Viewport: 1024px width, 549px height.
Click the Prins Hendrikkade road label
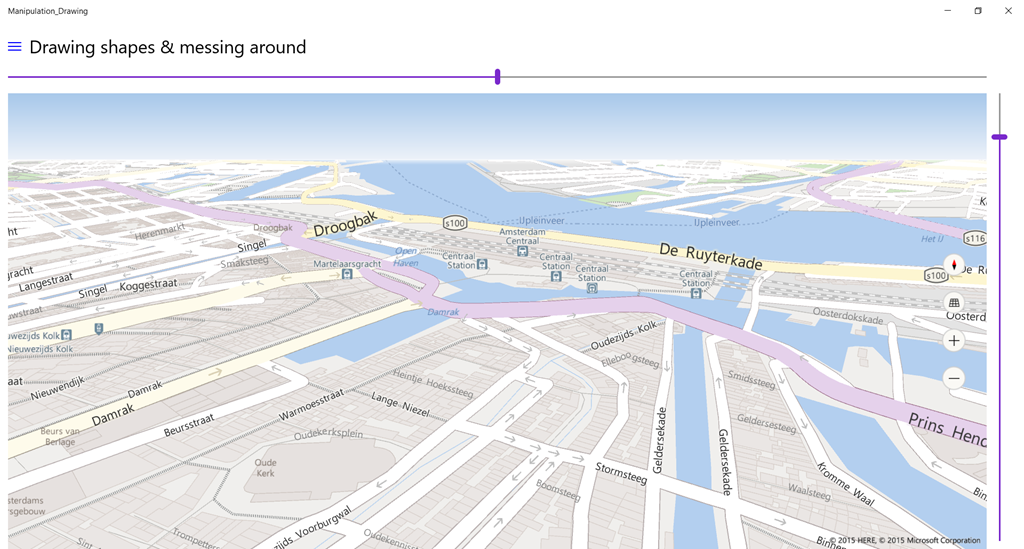[947, 430]
